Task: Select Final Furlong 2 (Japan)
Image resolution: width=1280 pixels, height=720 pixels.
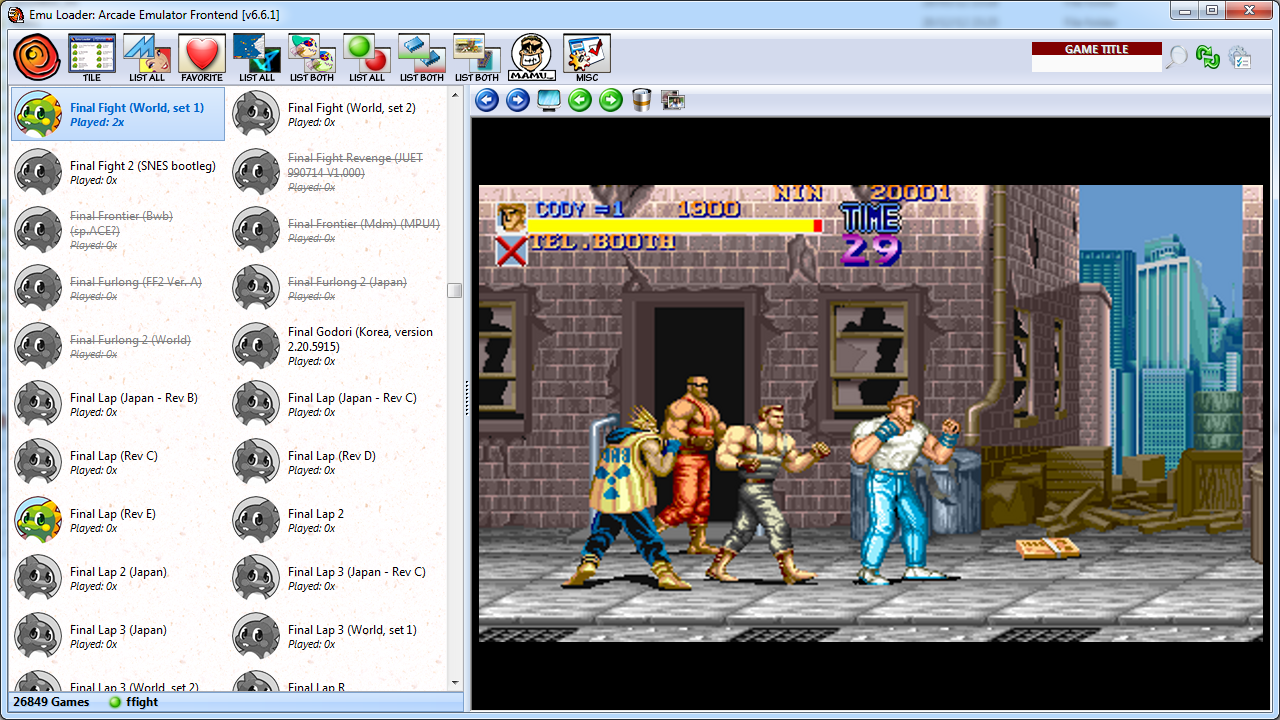Action: tap(336, 288)
